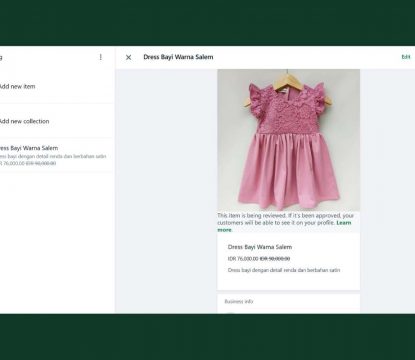Click the Dress Bayi Warna Salem header title
Viewport: 415px width, 360px height.
[178, 57]
